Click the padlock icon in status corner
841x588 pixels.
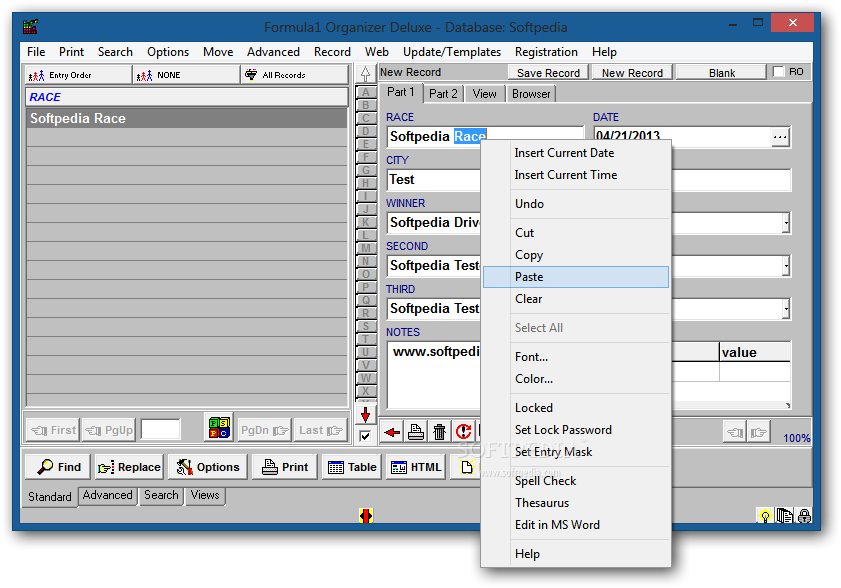tap(804, 516)
